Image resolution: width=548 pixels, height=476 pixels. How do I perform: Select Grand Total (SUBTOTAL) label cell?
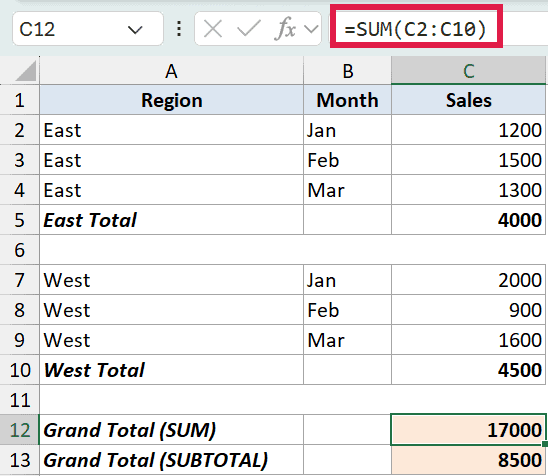(x=172, y=460)
